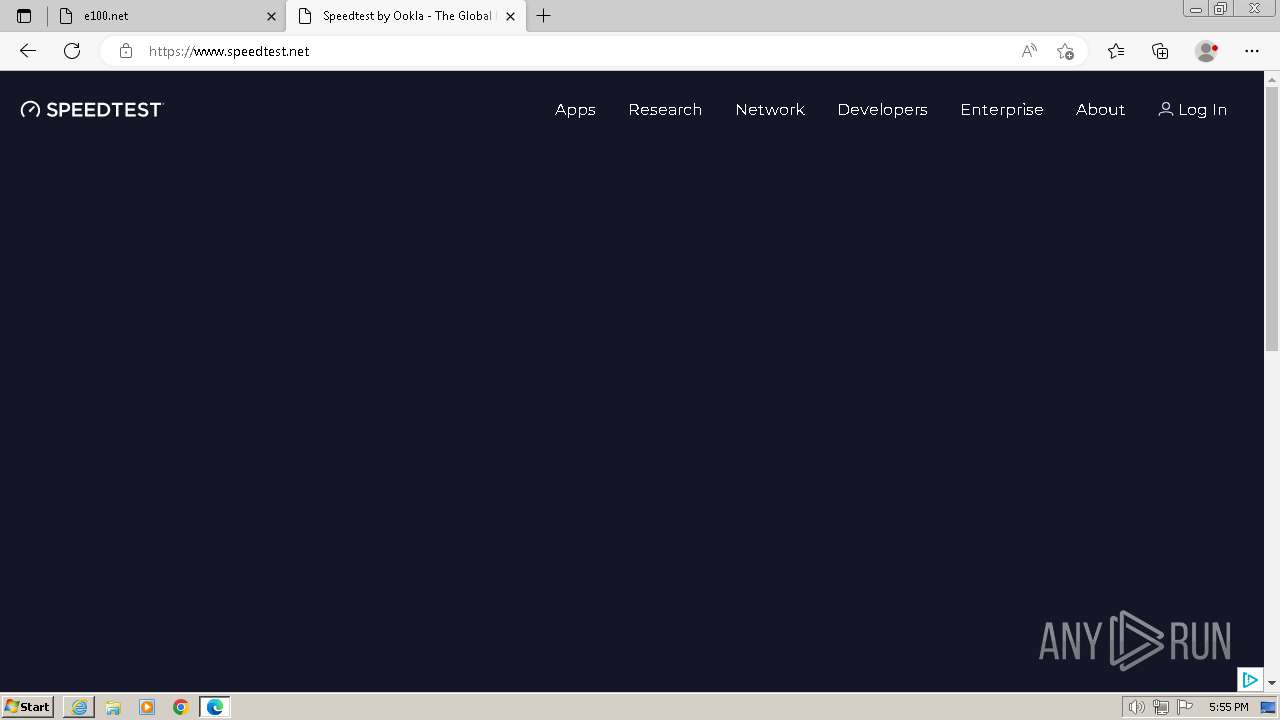The width and height of the screenshot is (1280, 720).
Task: Click the page scrollbar up arrow
Action: (x=1272, y=79)
